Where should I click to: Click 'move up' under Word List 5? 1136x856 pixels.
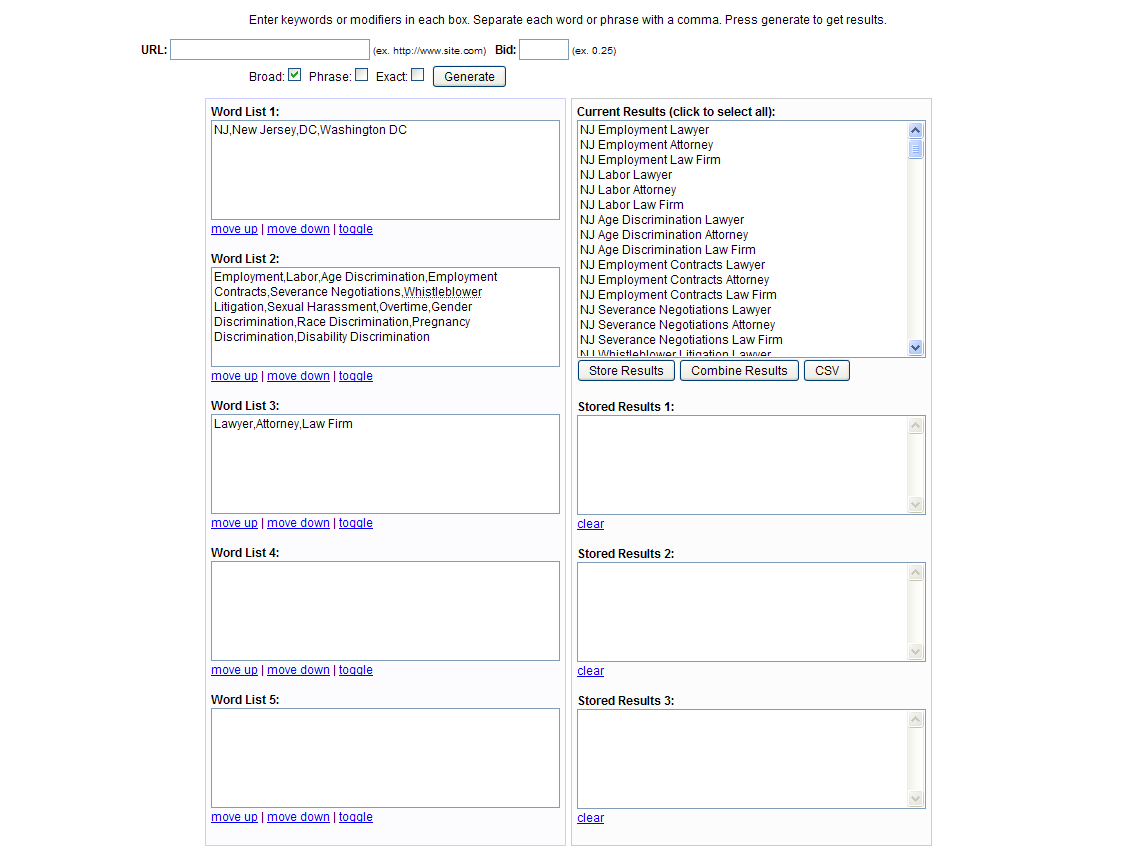(x=234, y=817)
